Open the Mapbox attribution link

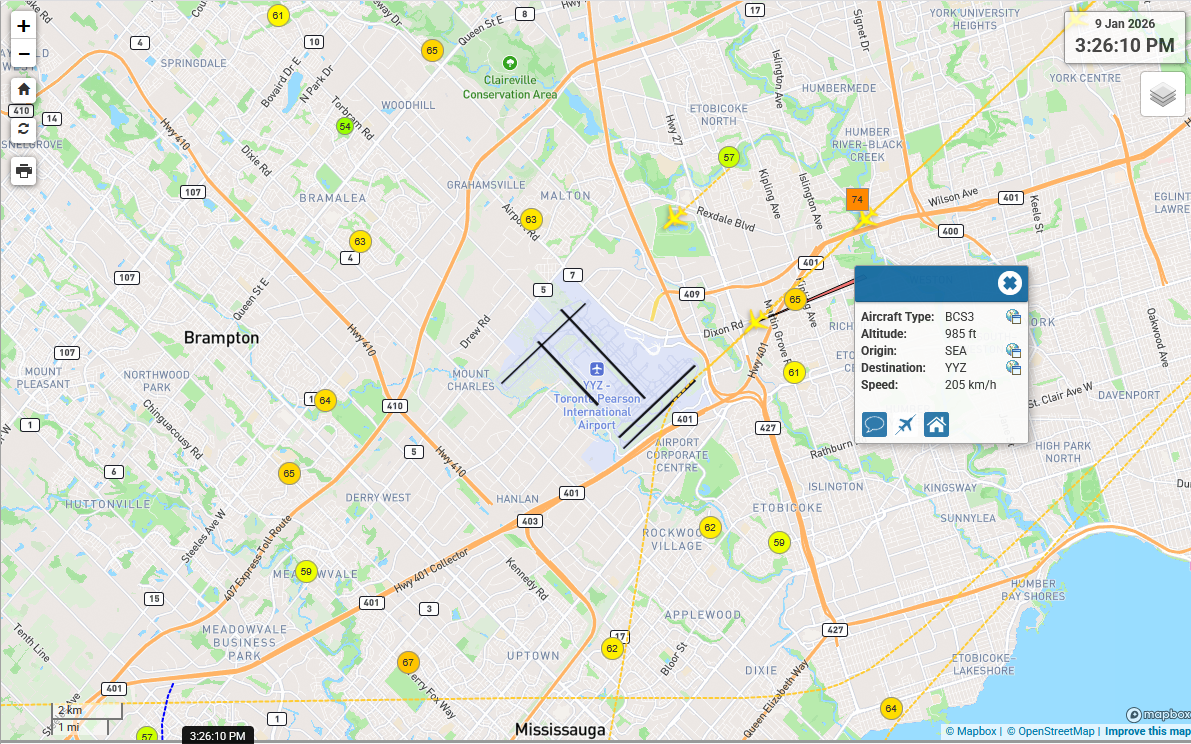971,732
